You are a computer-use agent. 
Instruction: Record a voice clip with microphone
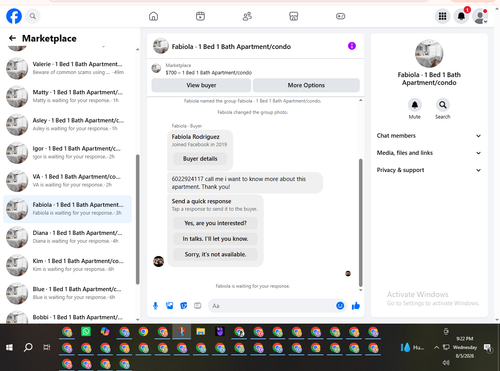155,306
